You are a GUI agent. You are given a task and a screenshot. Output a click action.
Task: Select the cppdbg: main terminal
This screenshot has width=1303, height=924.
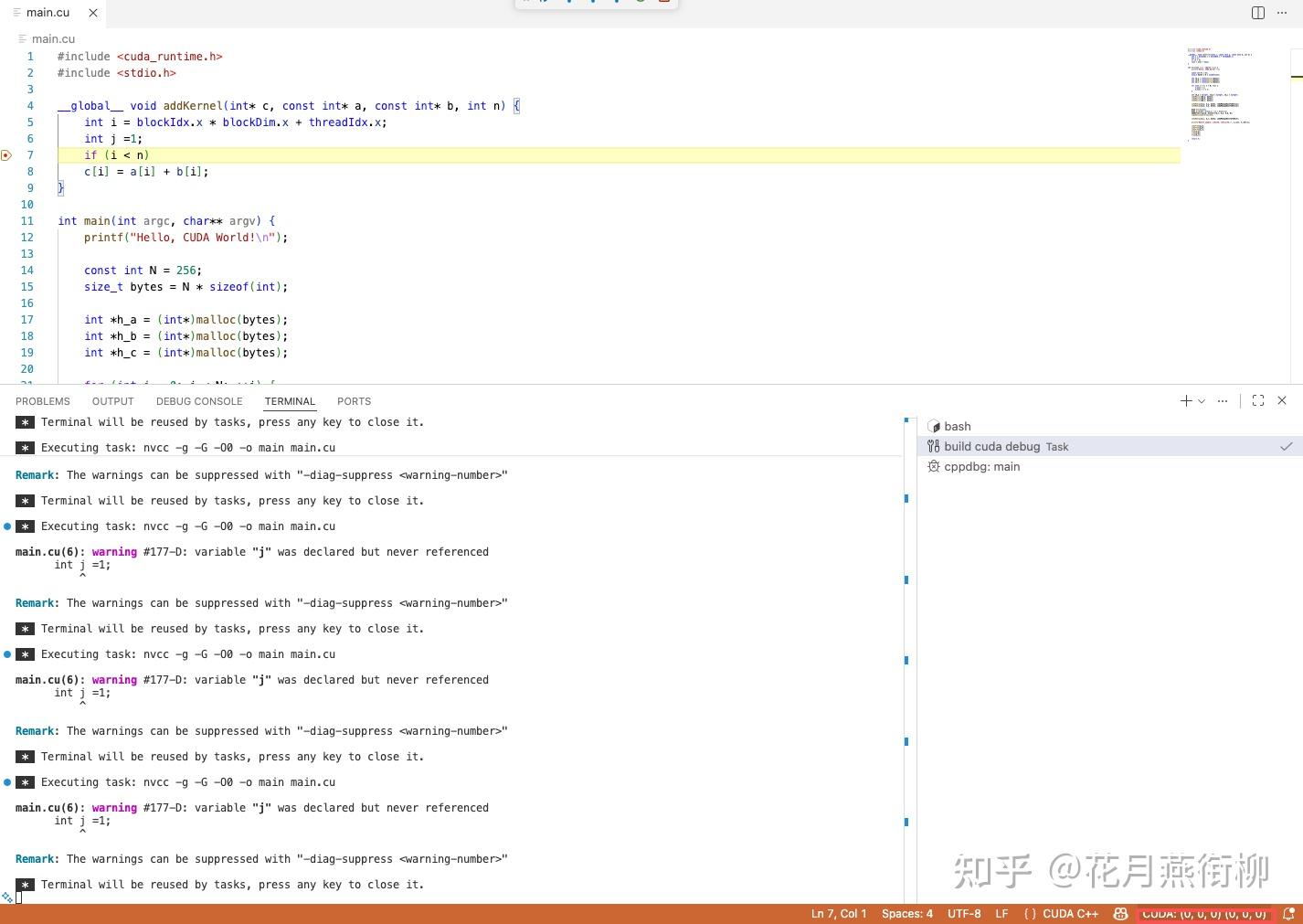coord(1109,467)
